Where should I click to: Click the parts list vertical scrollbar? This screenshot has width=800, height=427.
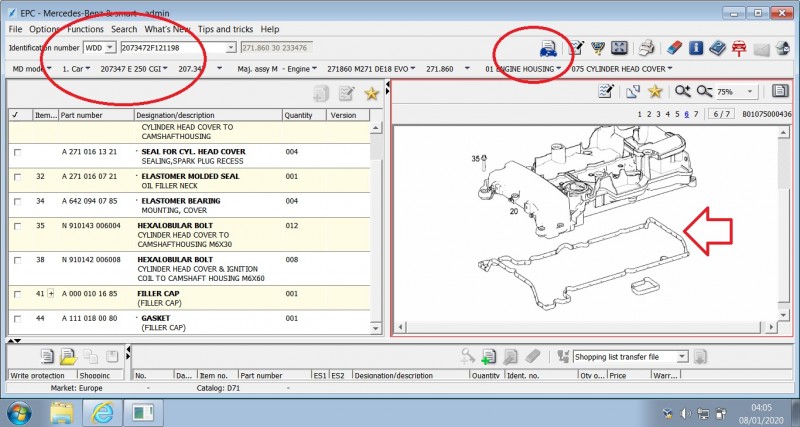point(377,227)
